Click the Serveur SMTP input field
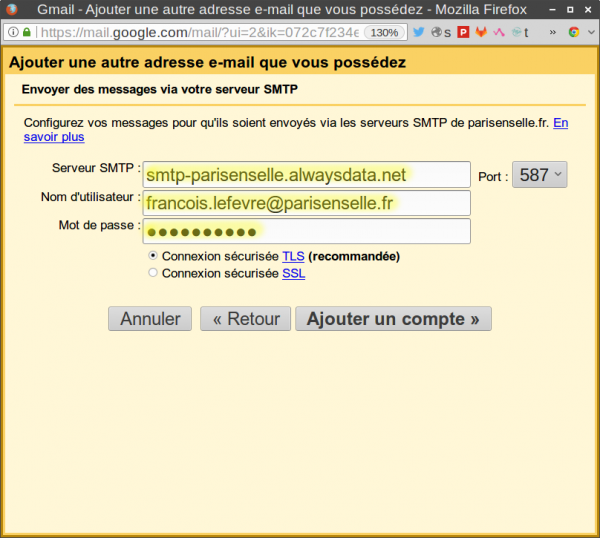Image resolution: width=600 pixels, height=538 pixels. tap(306, 175)
